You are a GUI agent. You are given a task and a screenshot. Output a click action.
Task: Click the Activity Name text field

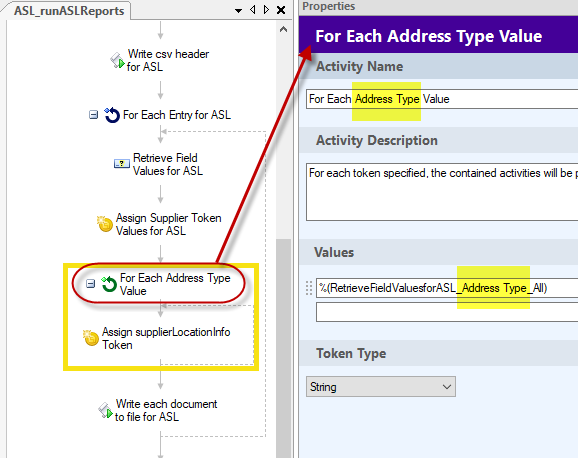tap(442, 99)
